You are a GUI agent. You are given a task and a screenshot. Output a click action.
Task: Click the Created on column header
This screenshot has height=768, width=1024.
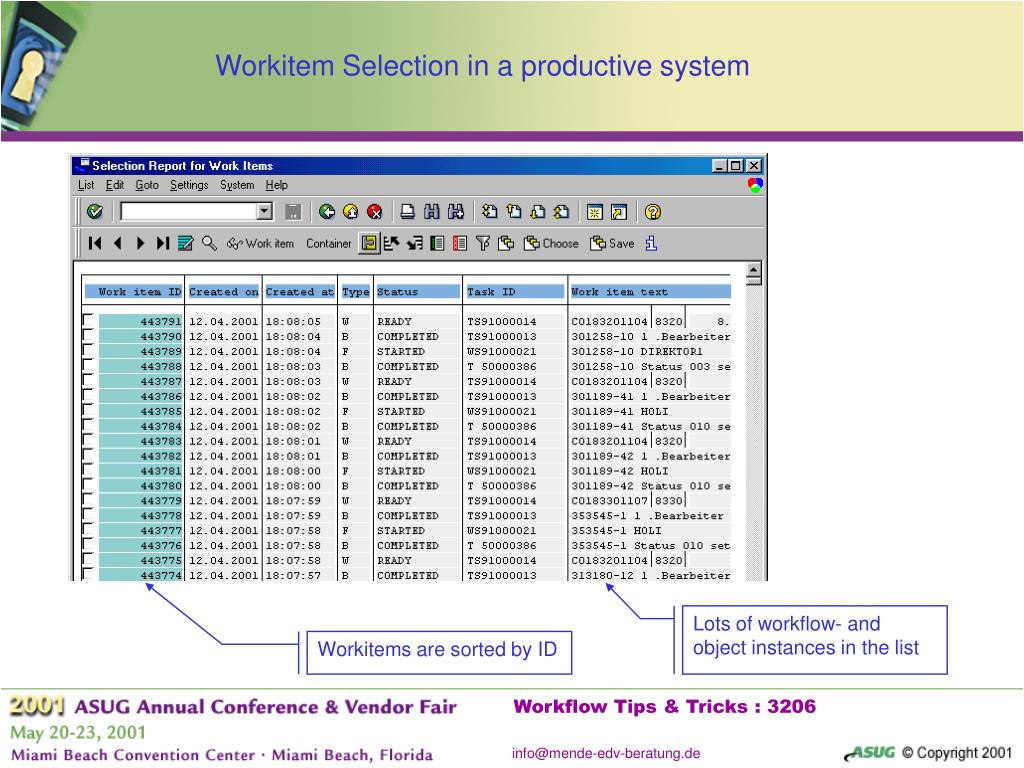223,292
